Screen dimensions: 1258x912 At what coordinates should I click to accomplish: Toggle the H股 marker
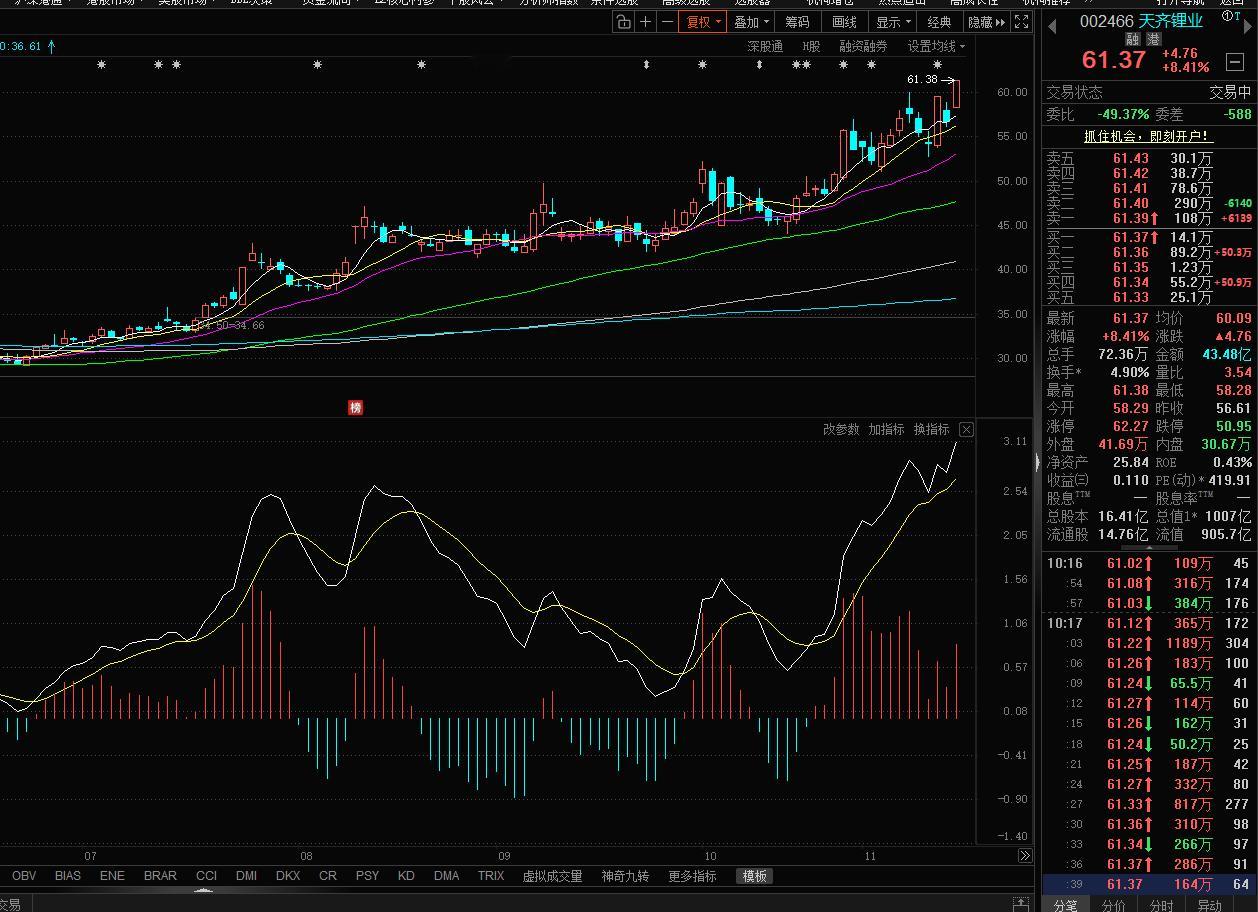811,46
